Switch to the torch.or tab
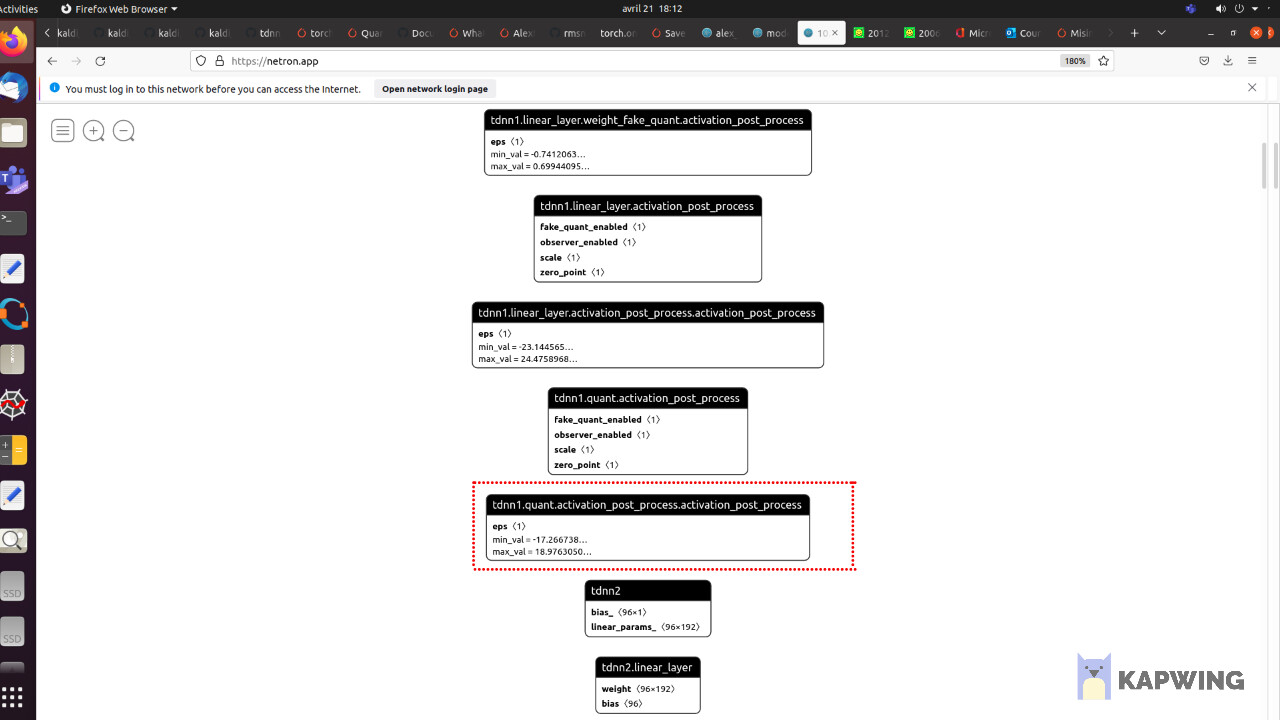Image resolution: width=1280 pixels, height=720 pixels. [616, 33]
